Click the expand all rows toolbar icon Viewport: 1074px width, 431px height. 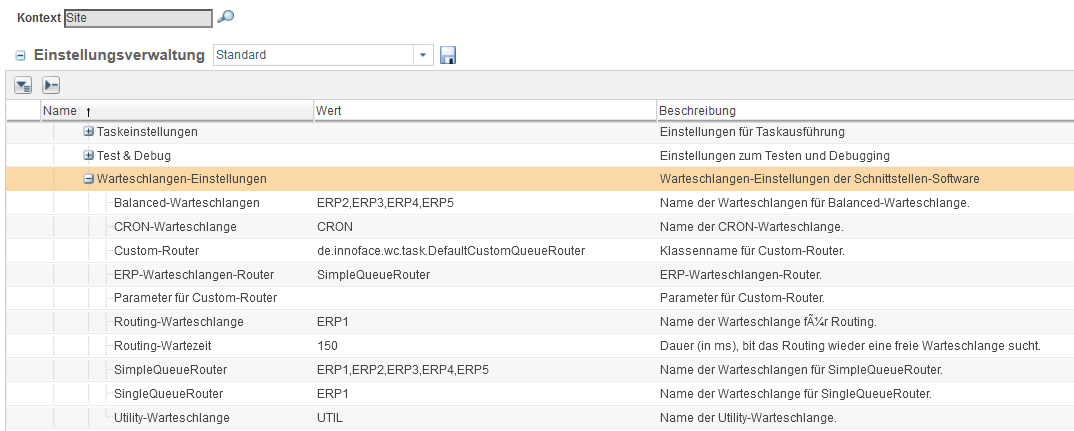pyautogui.click(x=24, y=85)
